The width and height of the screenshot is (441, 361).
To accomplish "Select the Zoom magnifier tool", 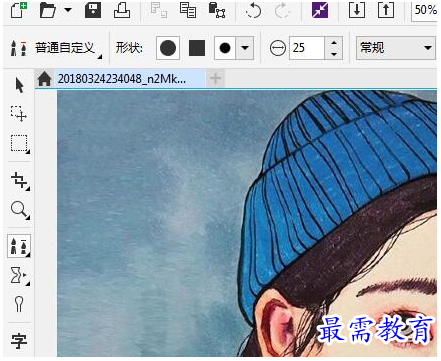I will pyautogui.click(x=20, y=210).
